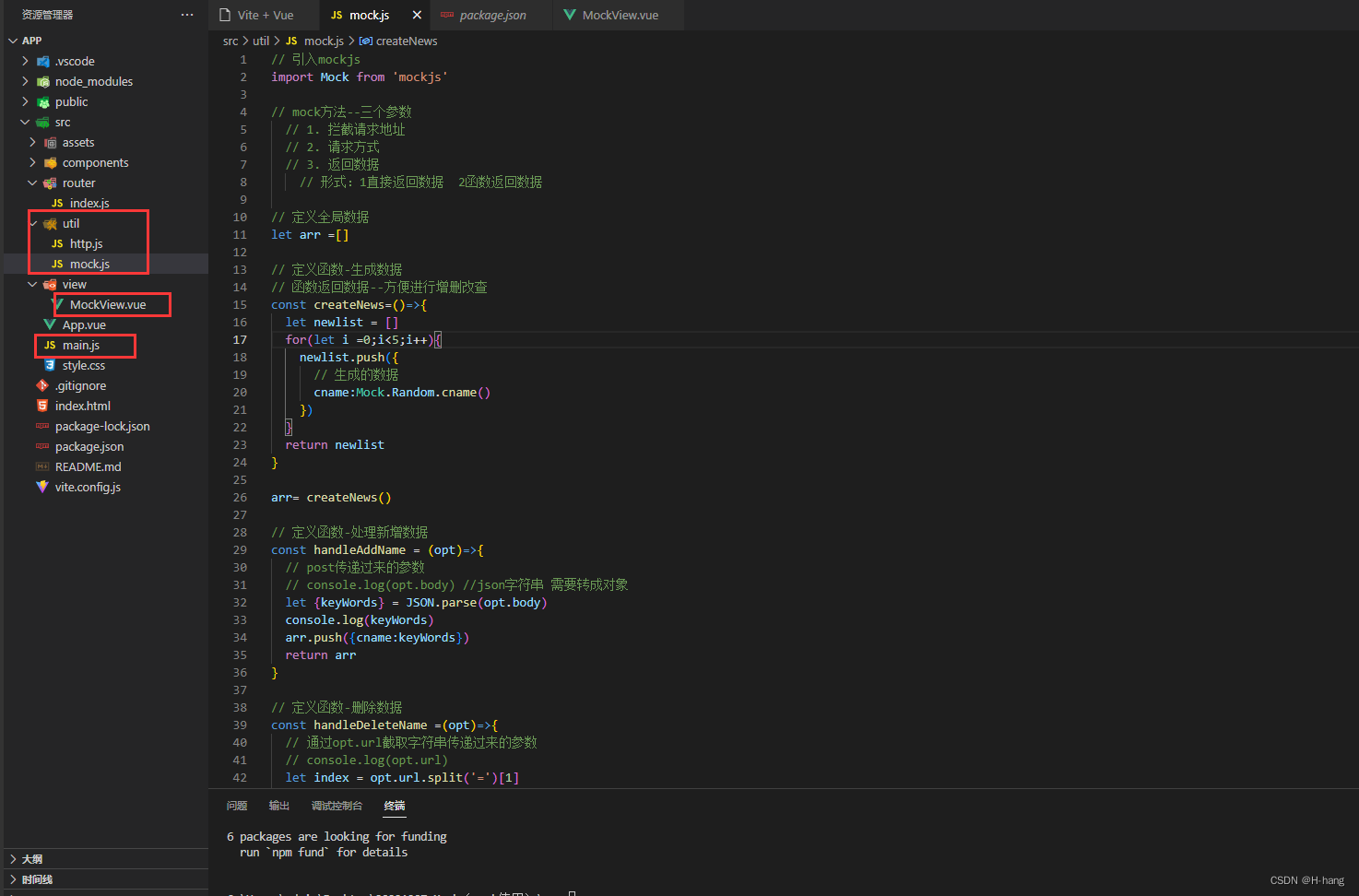Open MockView.vue from the view folder
The width and height of the screenshot is (1359, 896).
108,304
